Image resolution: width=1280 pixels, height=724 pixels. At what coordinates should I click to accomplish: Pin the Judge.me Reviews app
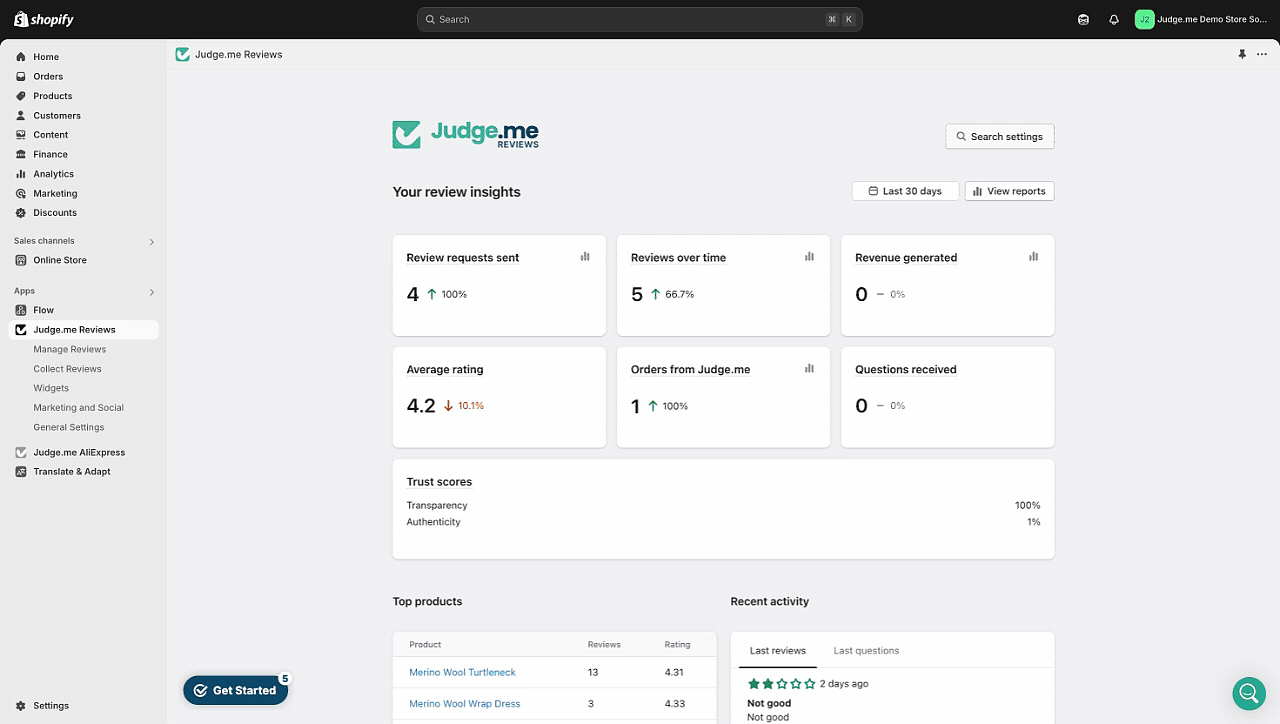(1242, 54)
